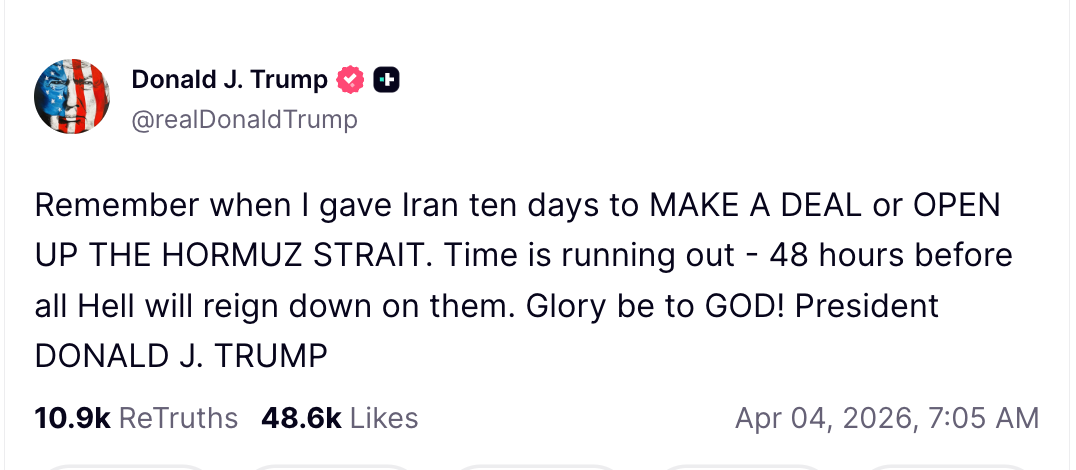Click the 10.9k ReTruths number
Viewport: 1076px width, 470px height.
72,417
